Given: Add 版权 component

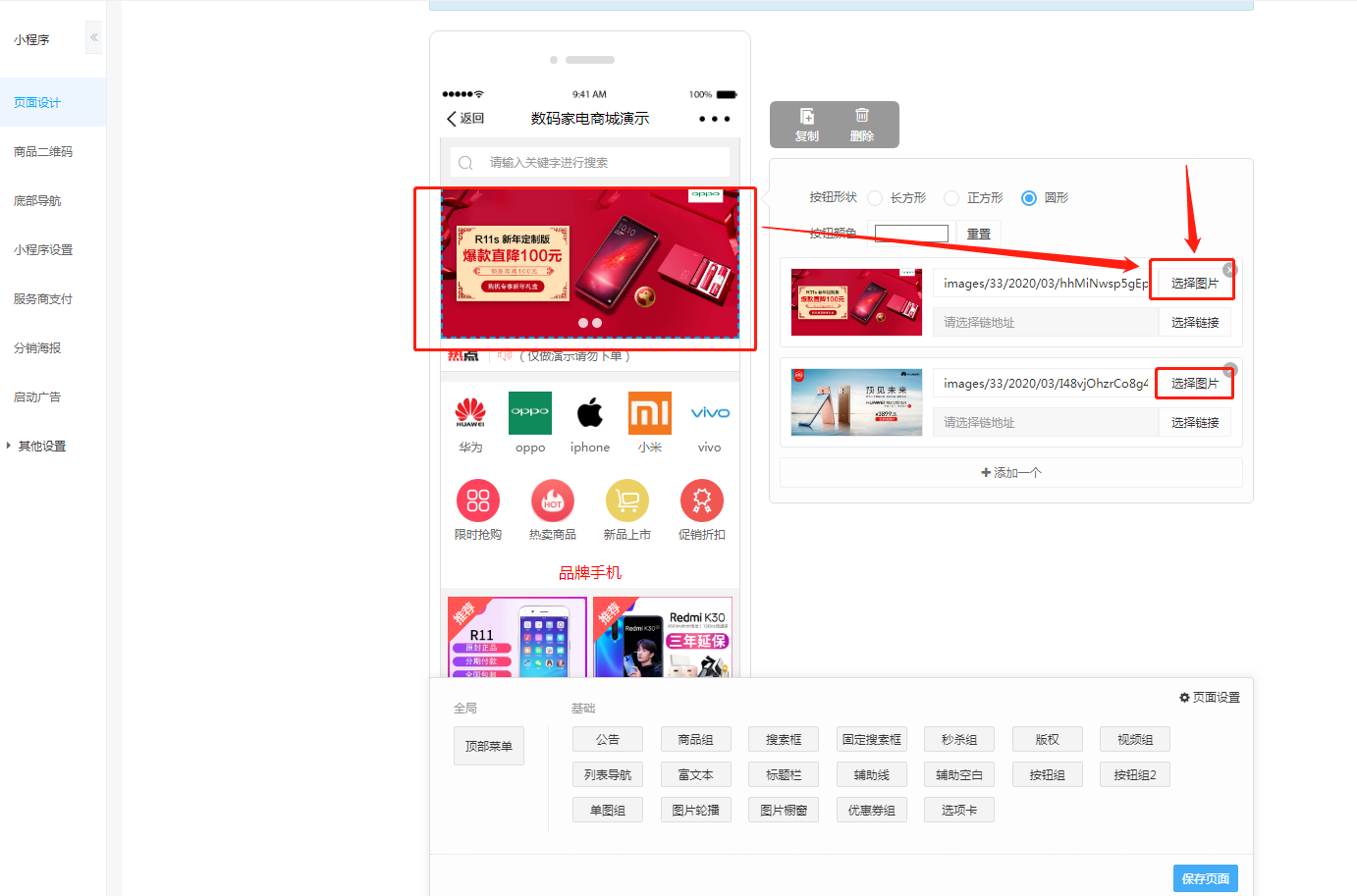Looking at the screenshot, I should click(1048, 740).
